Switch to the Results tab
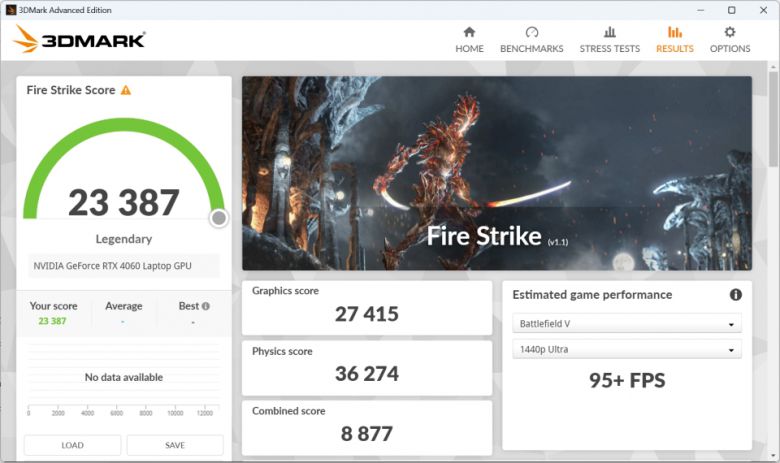 click(x=674, y=40)
